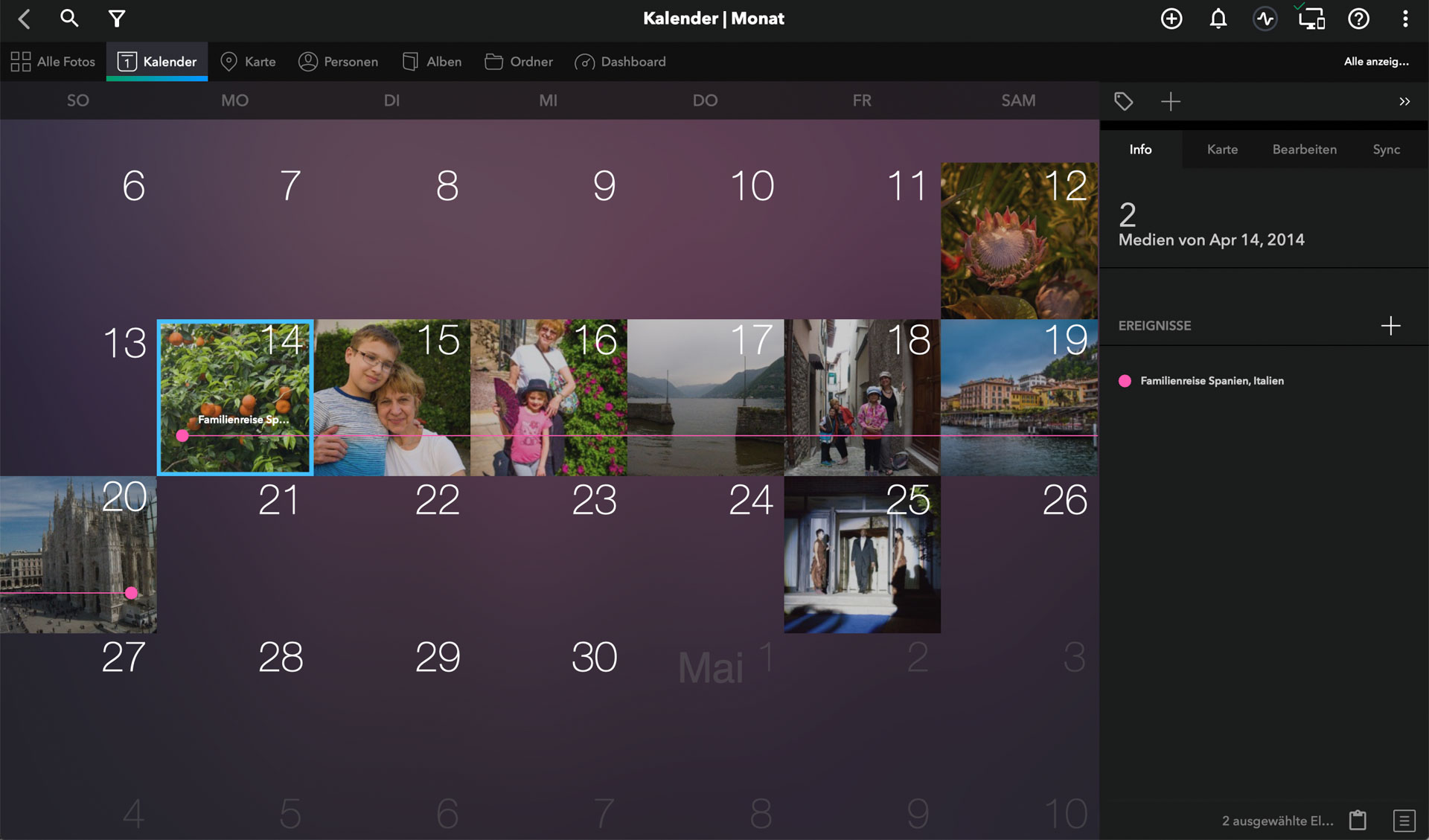The width and height of the screenshot is (1429, 840).
Task: Click the plus next to the tag icon
Action: pos(1171,101)
